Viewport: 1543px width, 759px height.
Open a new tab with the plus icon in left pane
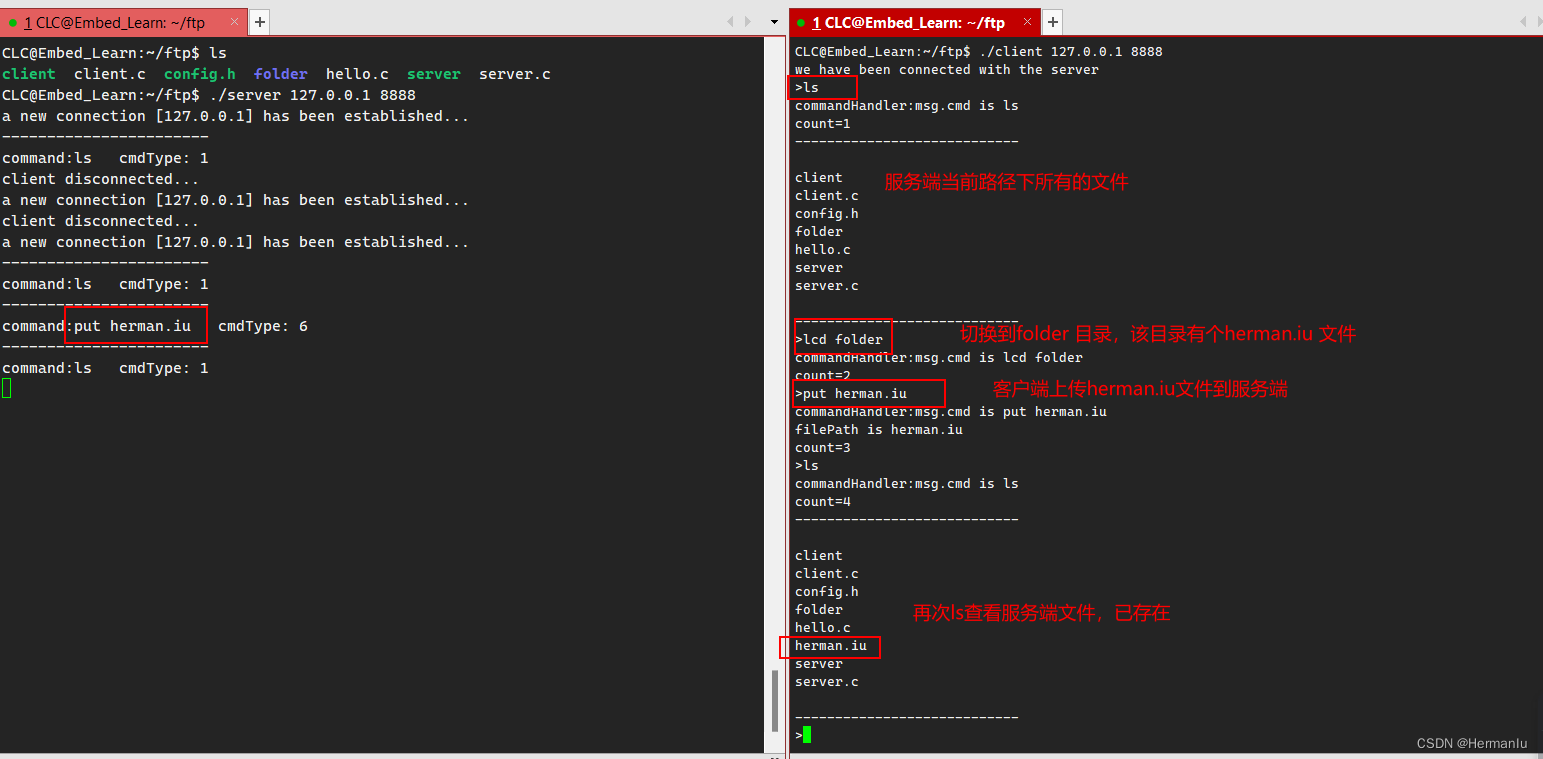pyautogui.click(x=259, y=21)
